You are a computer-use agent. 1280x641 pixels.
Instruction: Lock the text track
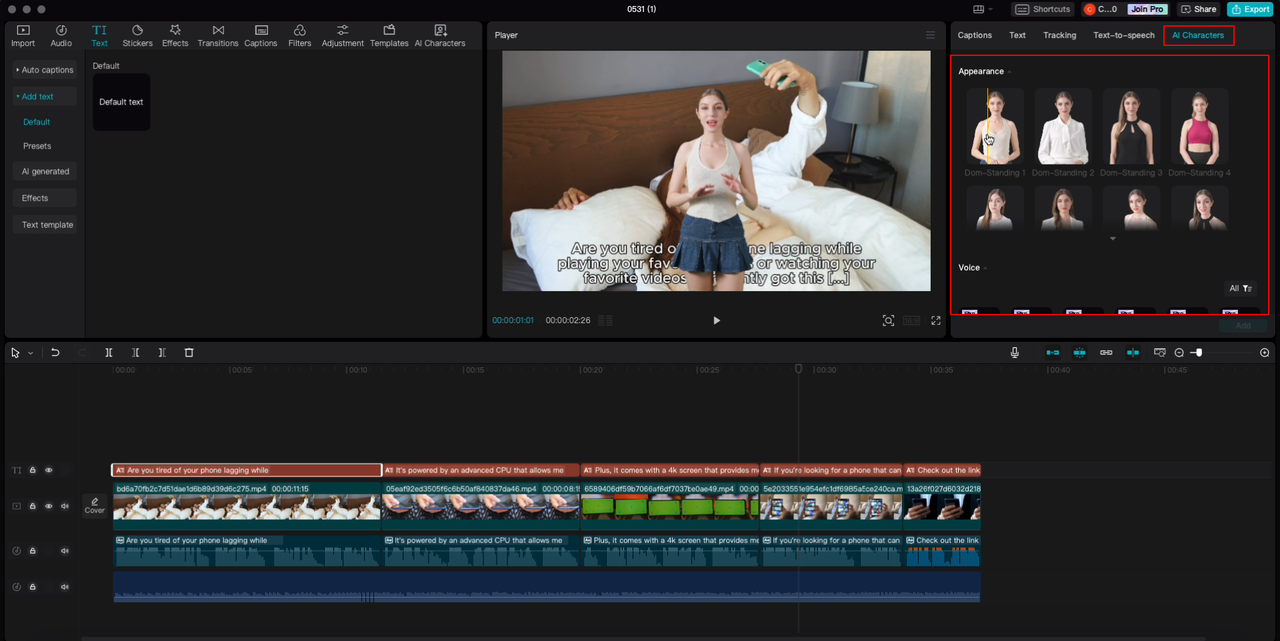32,470
